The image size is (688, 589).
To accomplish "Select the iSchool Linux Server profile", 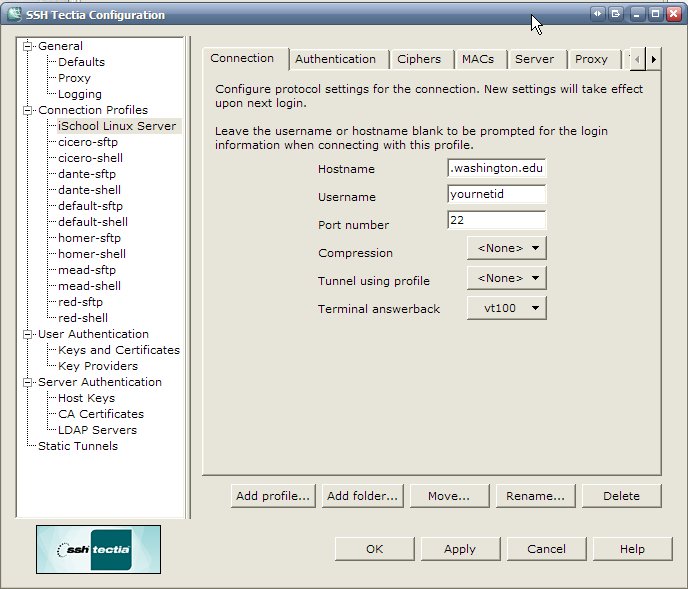I will 117,126.
